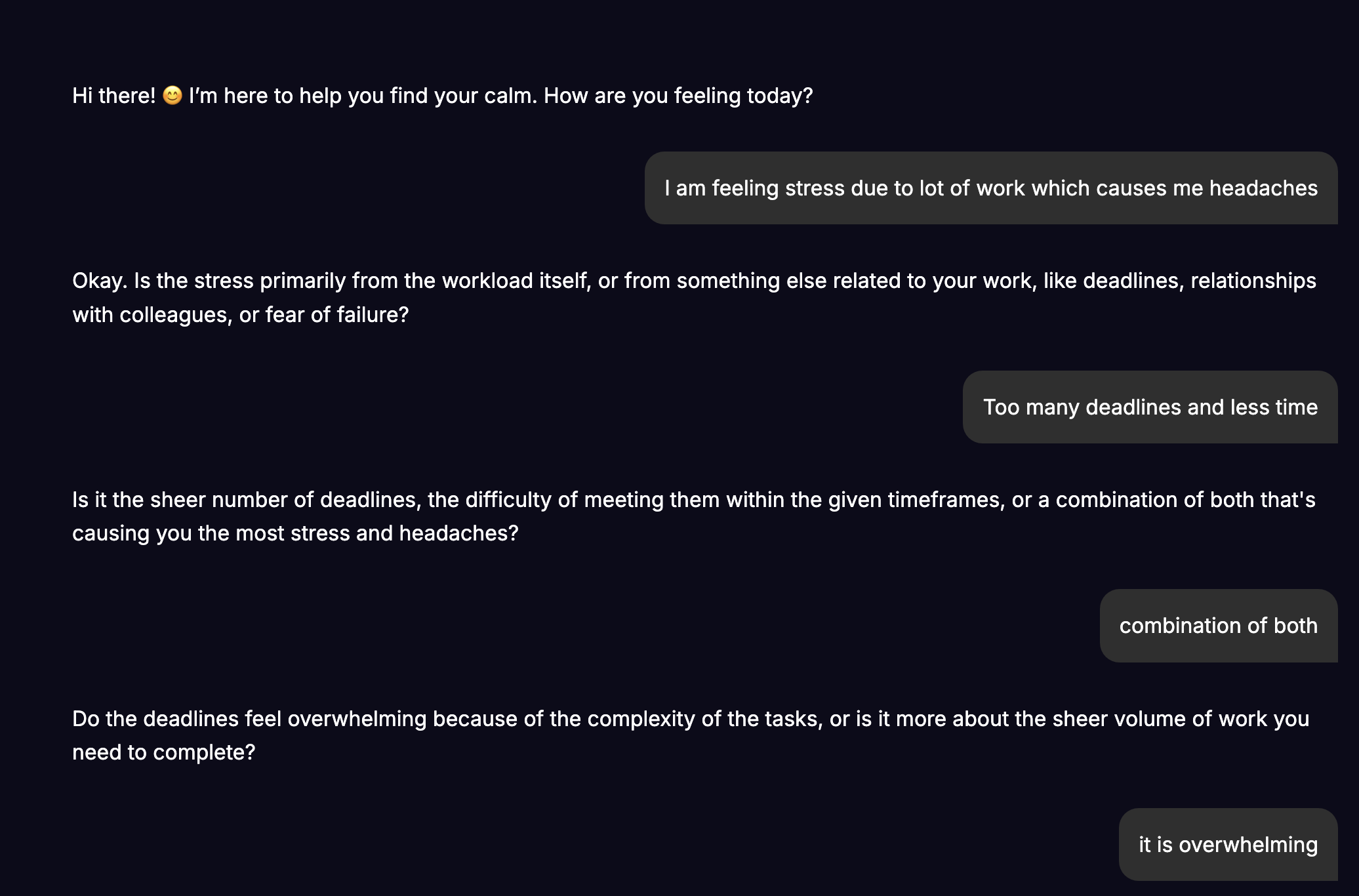Click the "fear of failure?" text
This screenshot has height=896, width=1359.
336,315
